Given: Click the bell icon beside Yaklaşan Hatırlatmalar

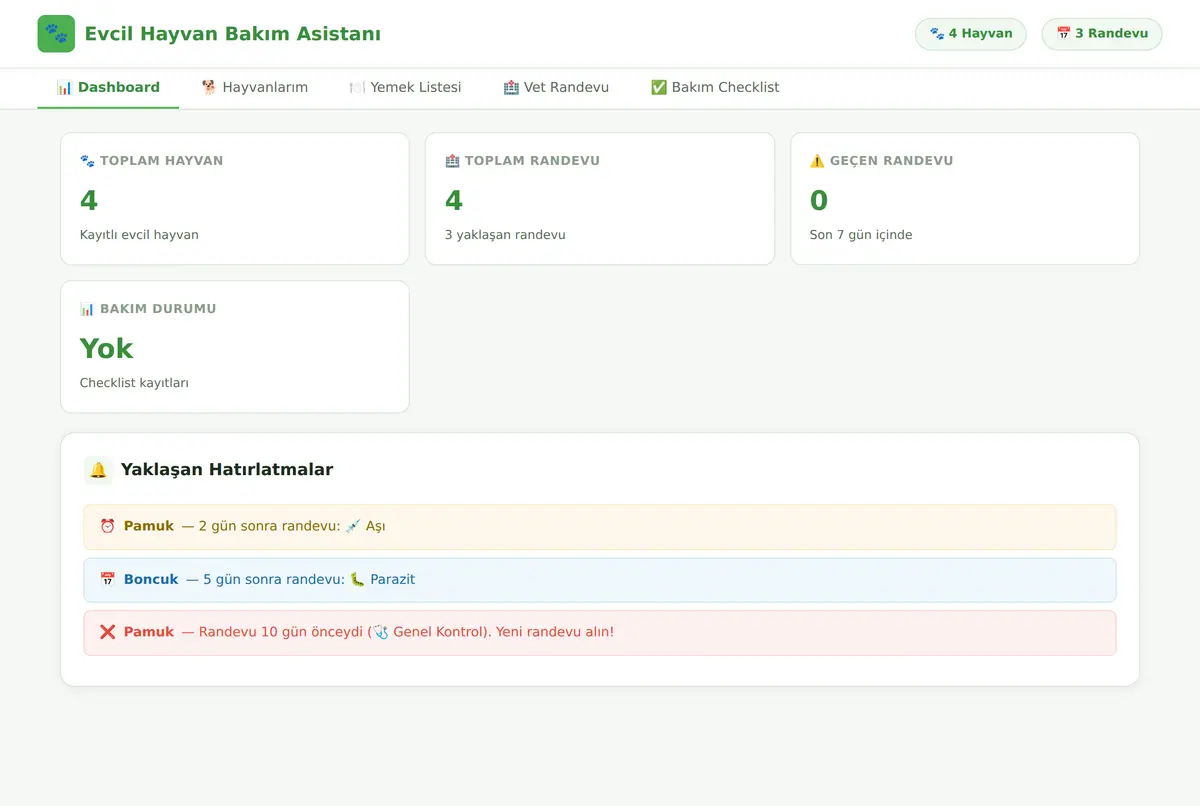Looking at the screenshot, I should 98,470.
